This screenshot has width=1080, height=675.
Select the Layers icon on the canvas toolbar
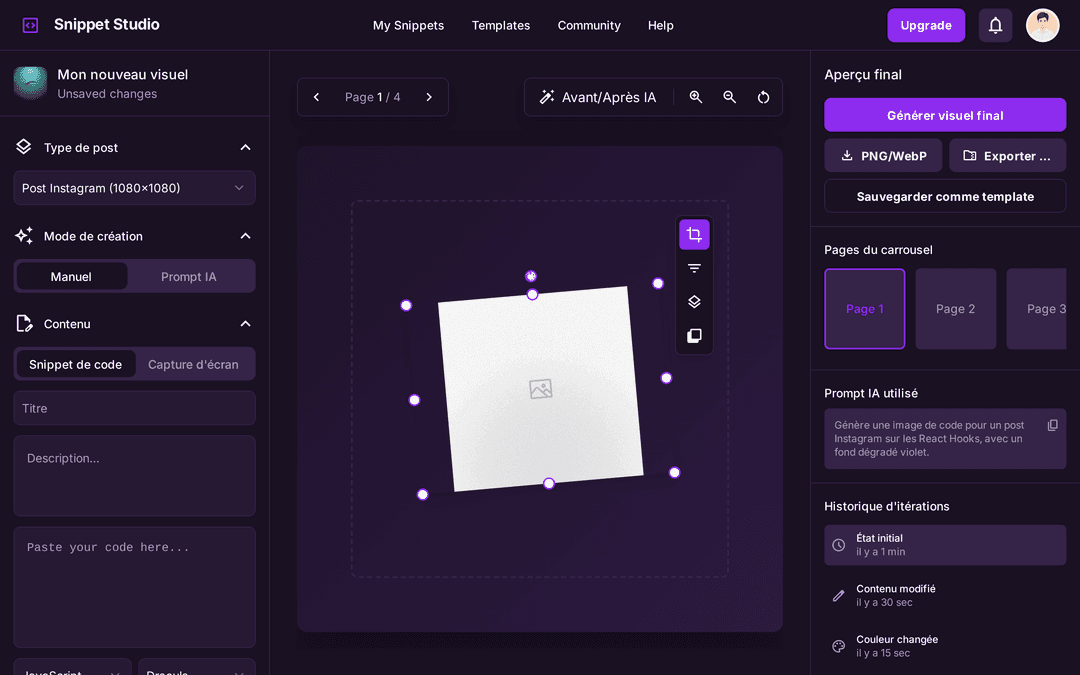pos(694,301)
